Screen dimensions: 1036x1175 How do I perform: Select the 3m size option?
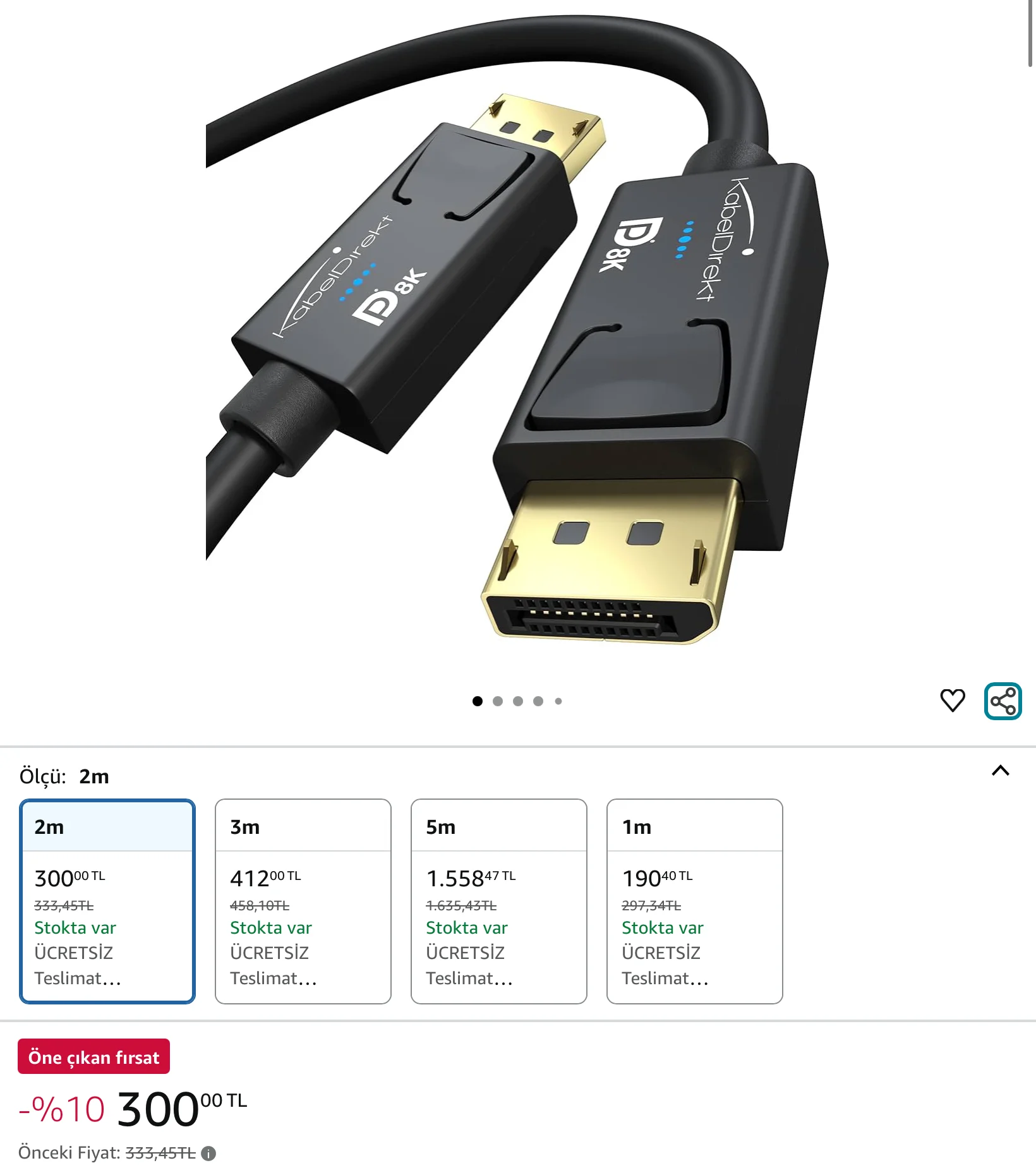[x=303, y=901]
